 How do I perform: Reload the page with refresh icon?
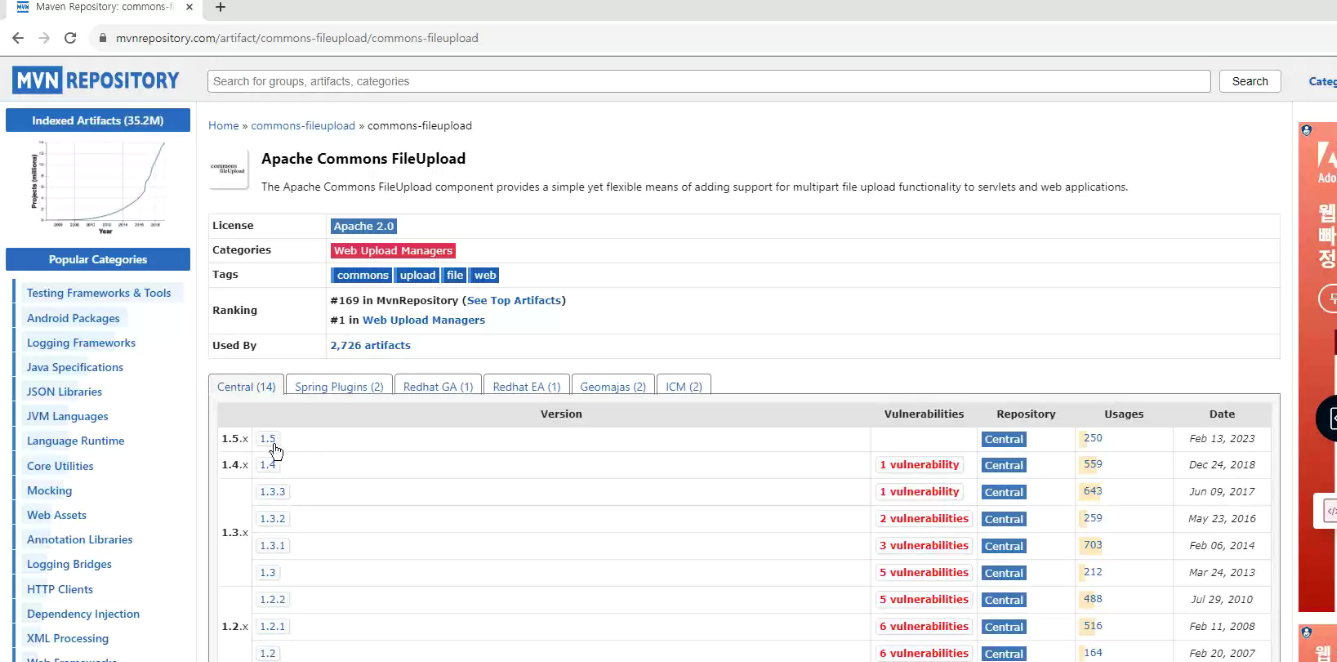click(70, 38)
